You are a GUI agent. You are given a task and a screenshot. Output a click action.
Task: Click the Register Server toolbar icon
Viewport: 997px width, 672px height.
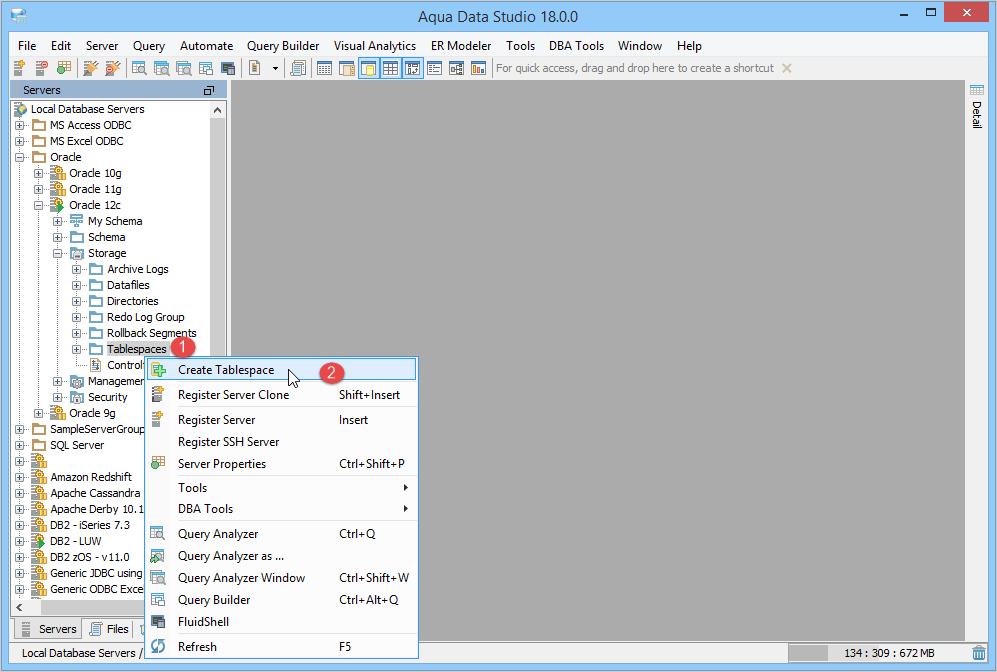click(x=19, y=68)
